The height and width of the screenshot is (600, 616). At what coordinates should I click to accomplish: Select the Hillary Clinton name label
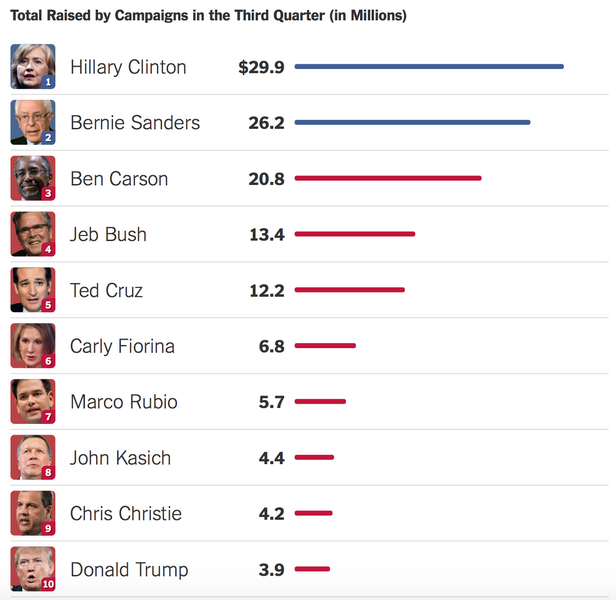128,67
